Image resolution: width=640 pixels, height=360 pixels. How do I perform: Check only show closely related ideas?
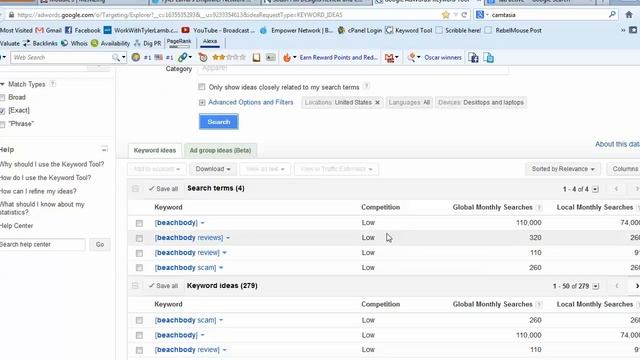[202, 87]
